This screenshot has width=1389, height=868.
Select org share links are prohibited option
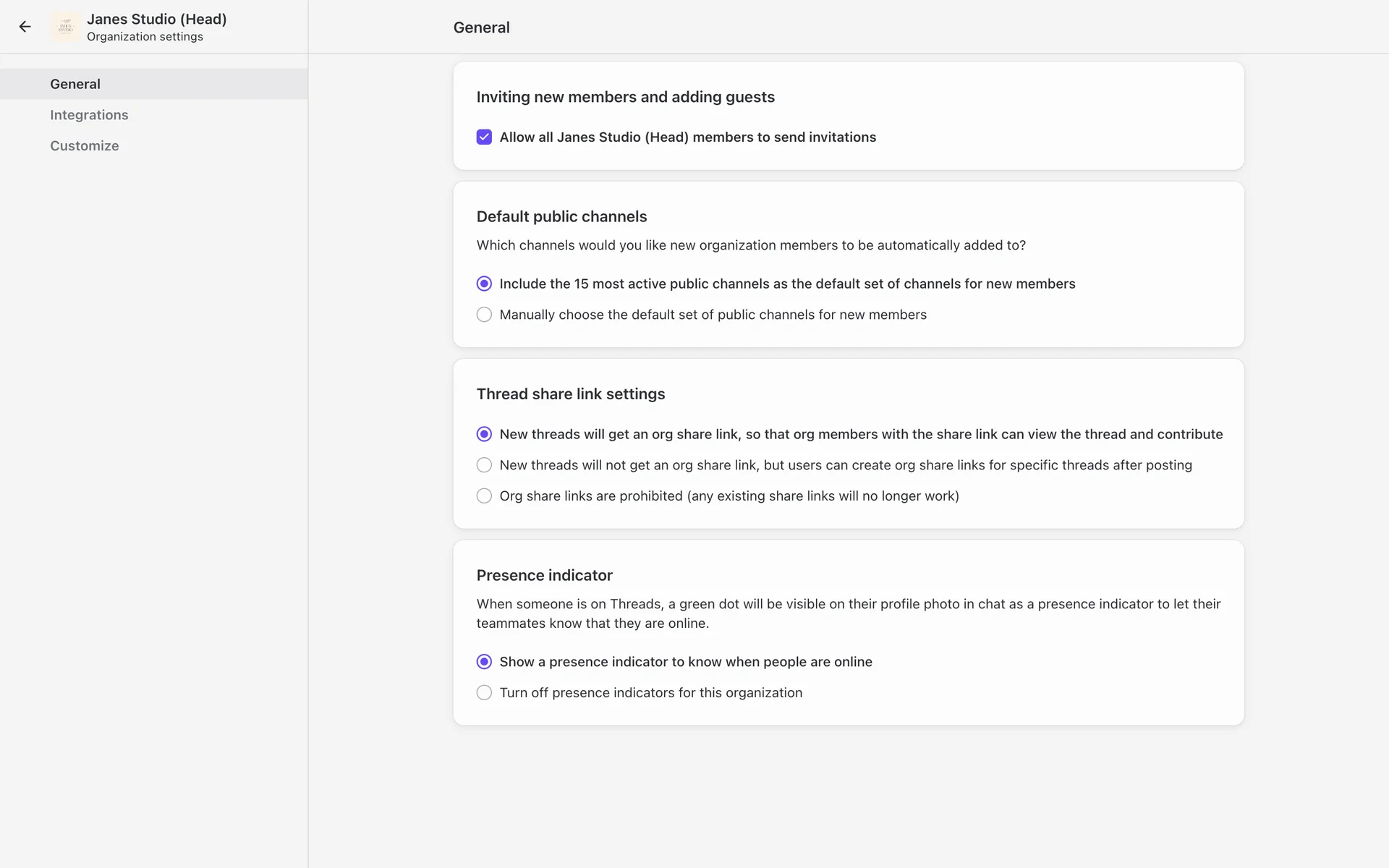click(x=484, y=496)
